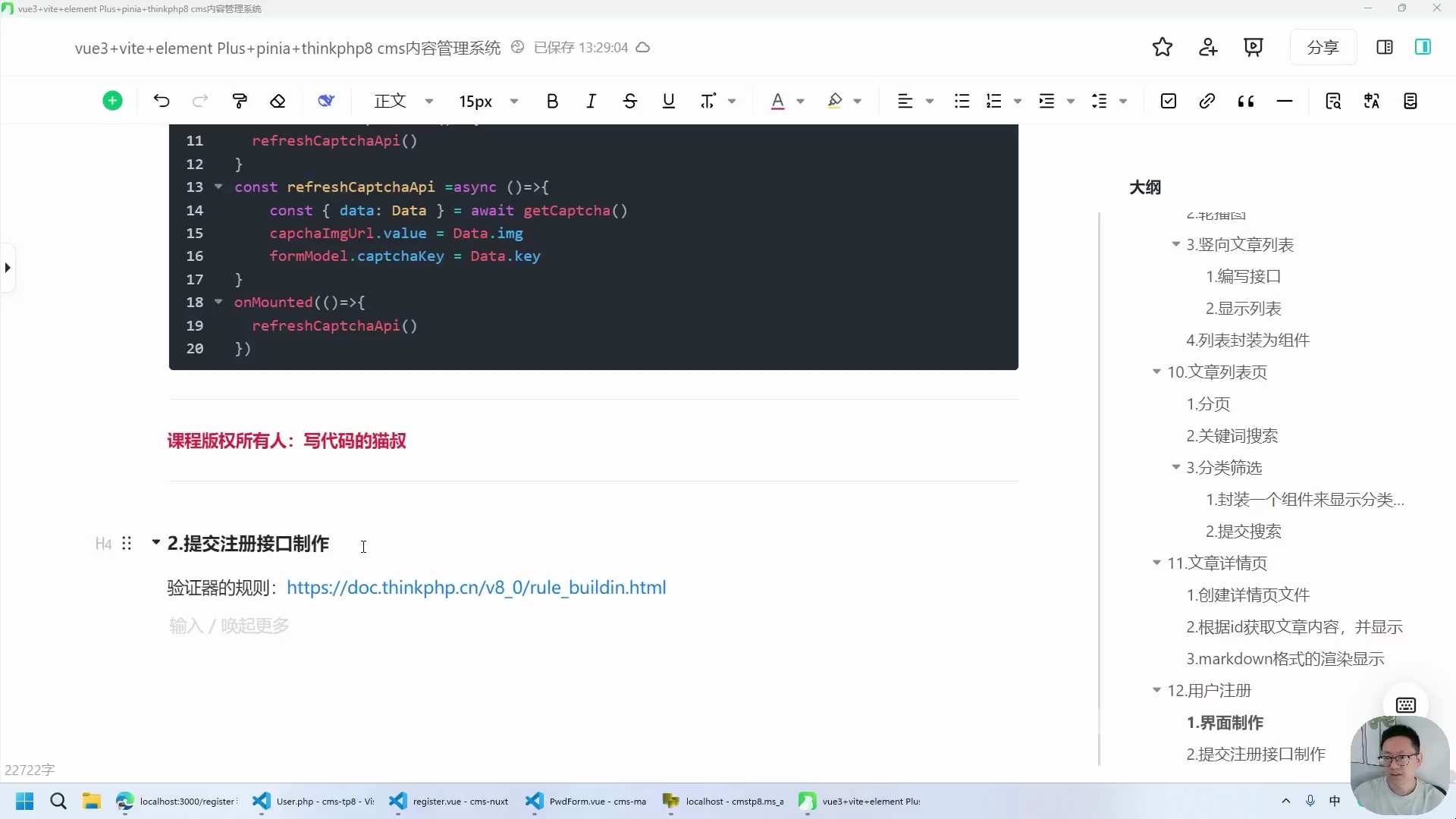Image resolution: width=1456 pixels, height=819 pixels.
Task: Start presentation mode icon
Action: tap(1254, 47)
